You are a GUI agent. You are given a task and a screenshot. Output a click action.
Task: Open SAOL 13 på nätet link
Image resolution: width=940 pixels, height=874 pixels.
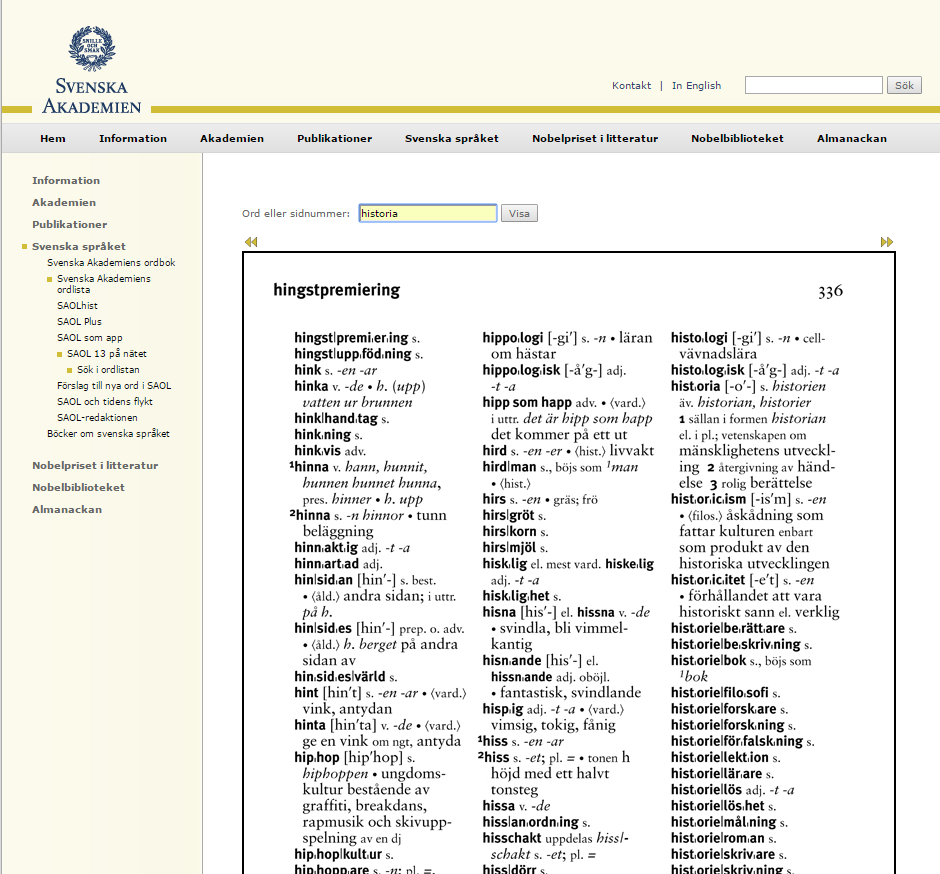(x=107, y=354)
